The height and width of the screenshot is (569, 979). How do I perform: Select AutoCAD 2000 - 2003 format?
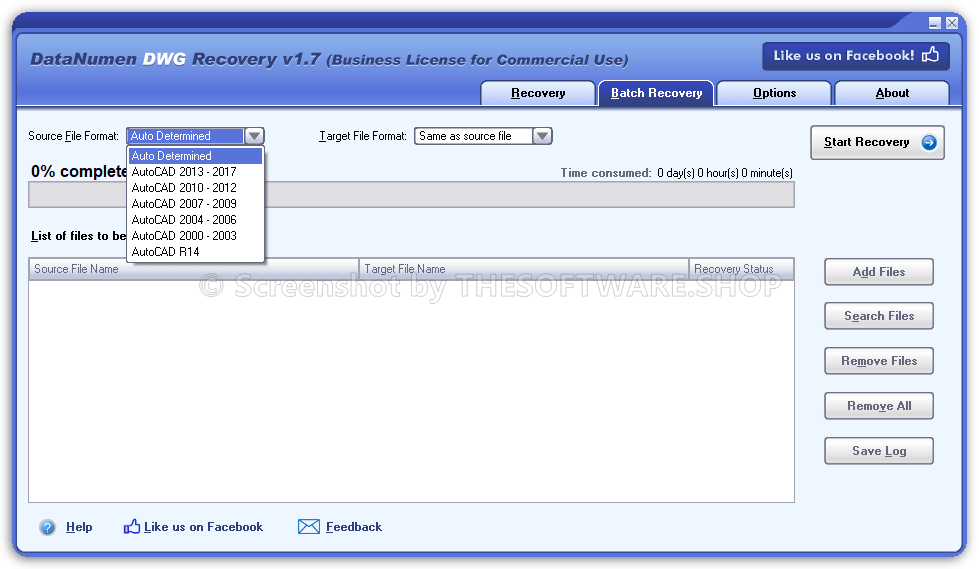pos(195,236)
